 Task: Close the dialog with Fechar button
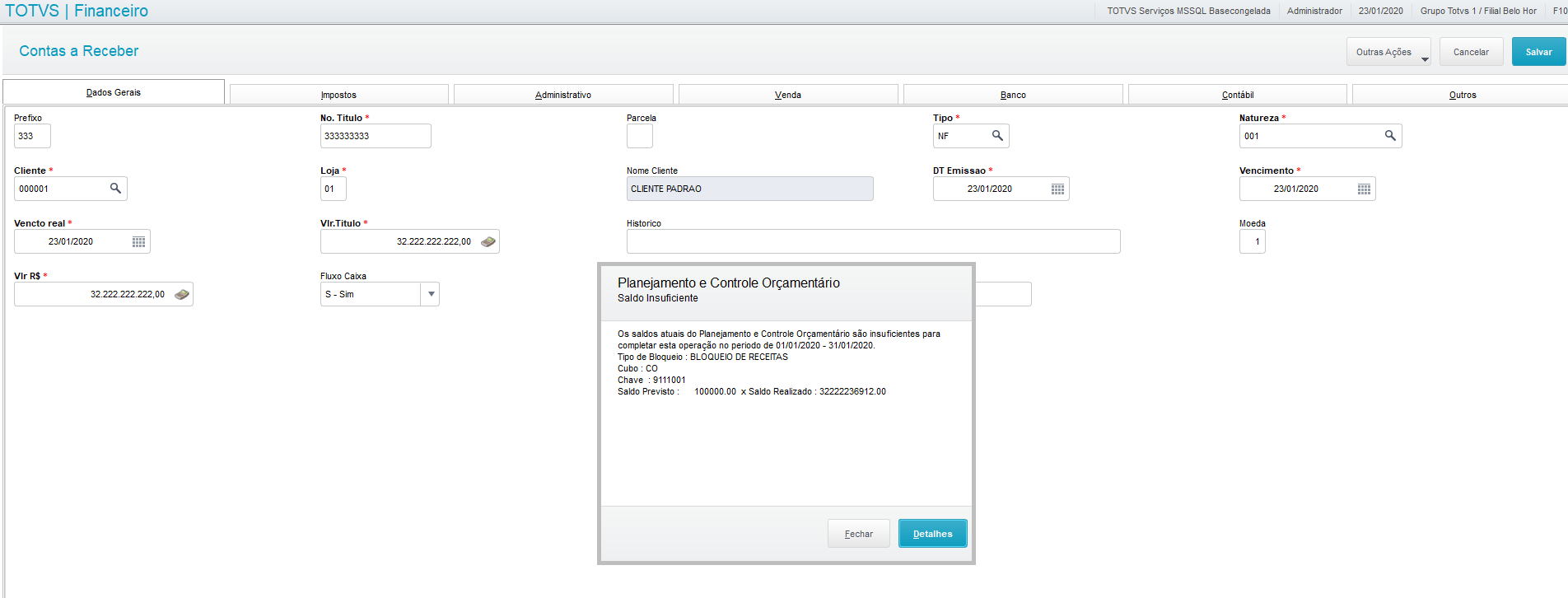[858, 534]
